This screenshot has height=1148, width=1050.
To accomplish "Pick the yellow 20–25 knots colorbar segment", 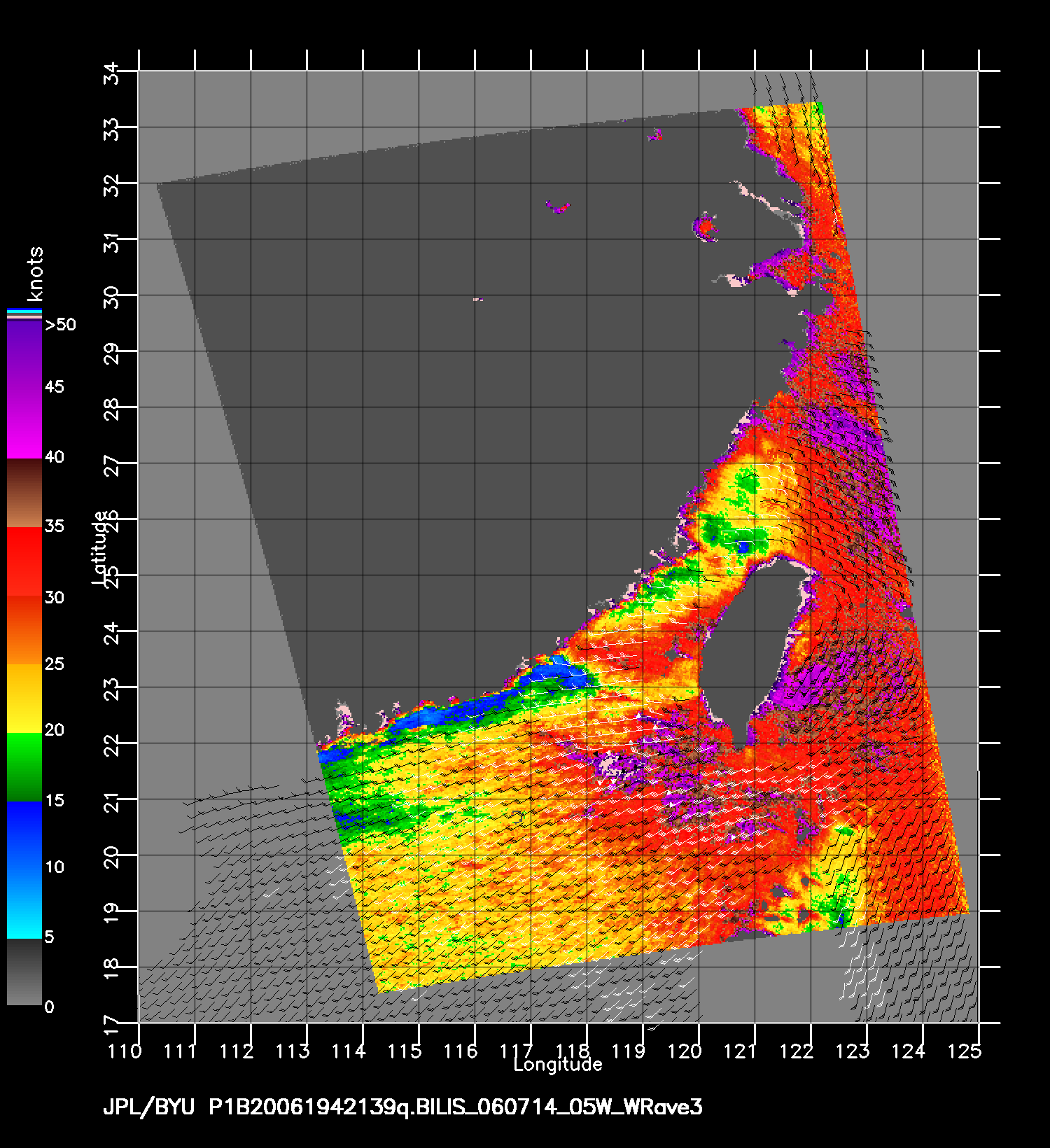I will [24, 698].
